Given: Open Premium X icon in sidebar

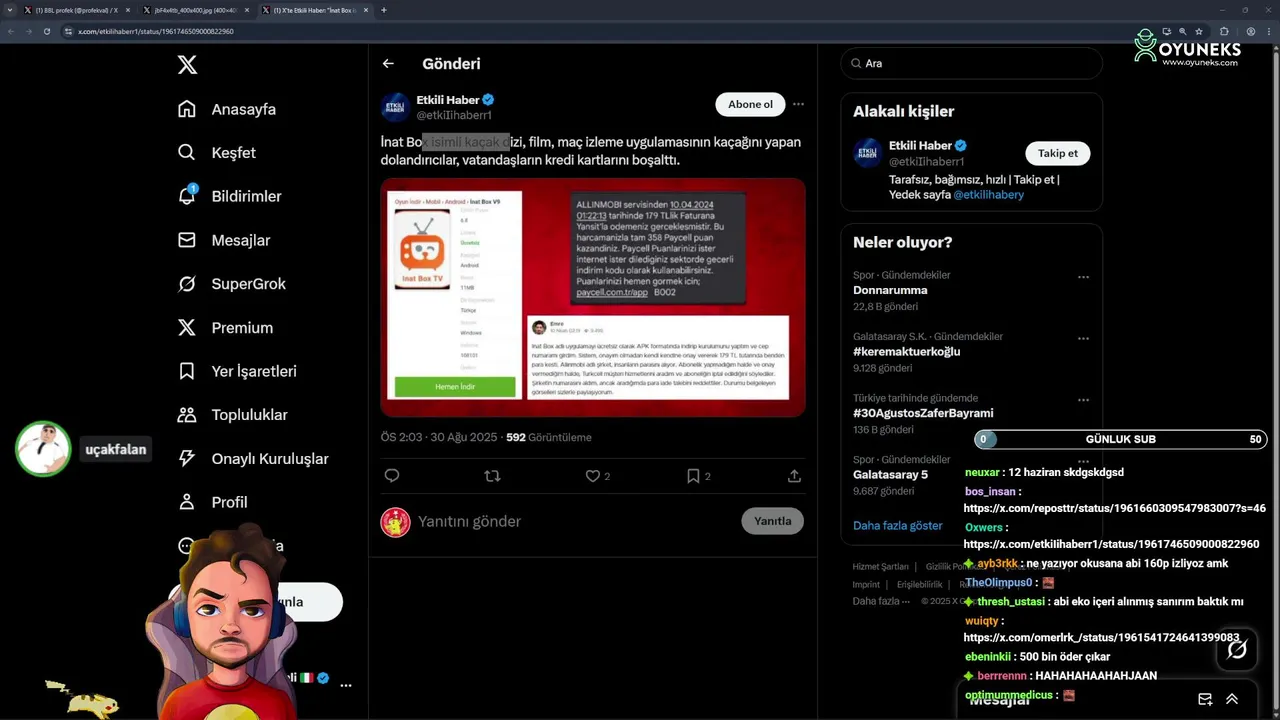Looking at the screenshot, I should pyautogui.click(x=187, y=327).
